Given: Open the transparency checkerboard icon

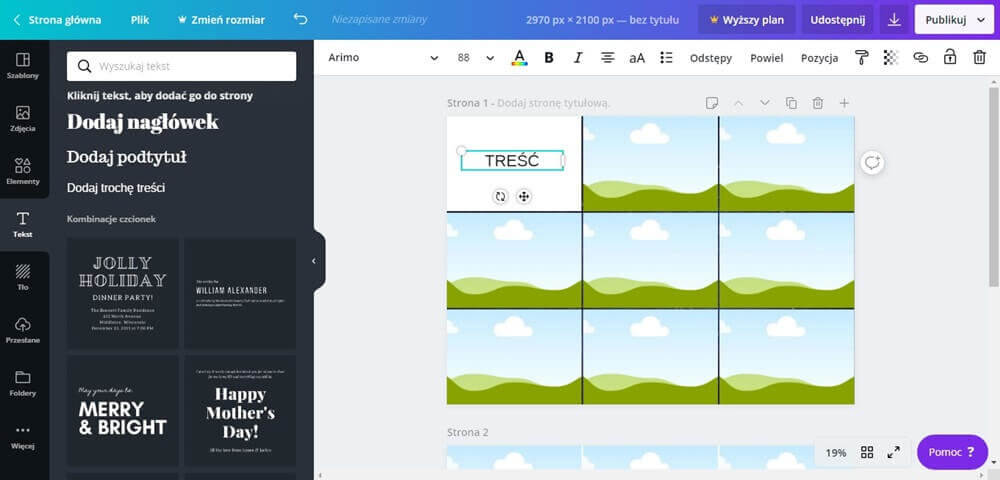Looking at the screenshot, I should coord(891,58).
